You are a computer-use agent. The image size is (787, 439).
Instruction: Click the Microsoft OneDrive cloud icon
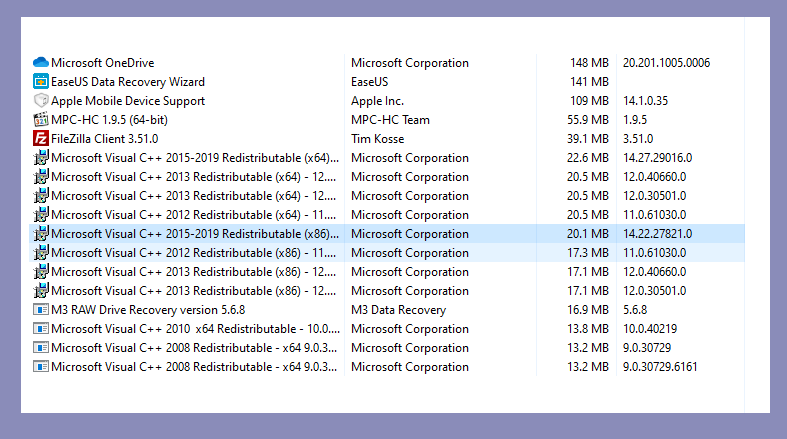point(41,63)
